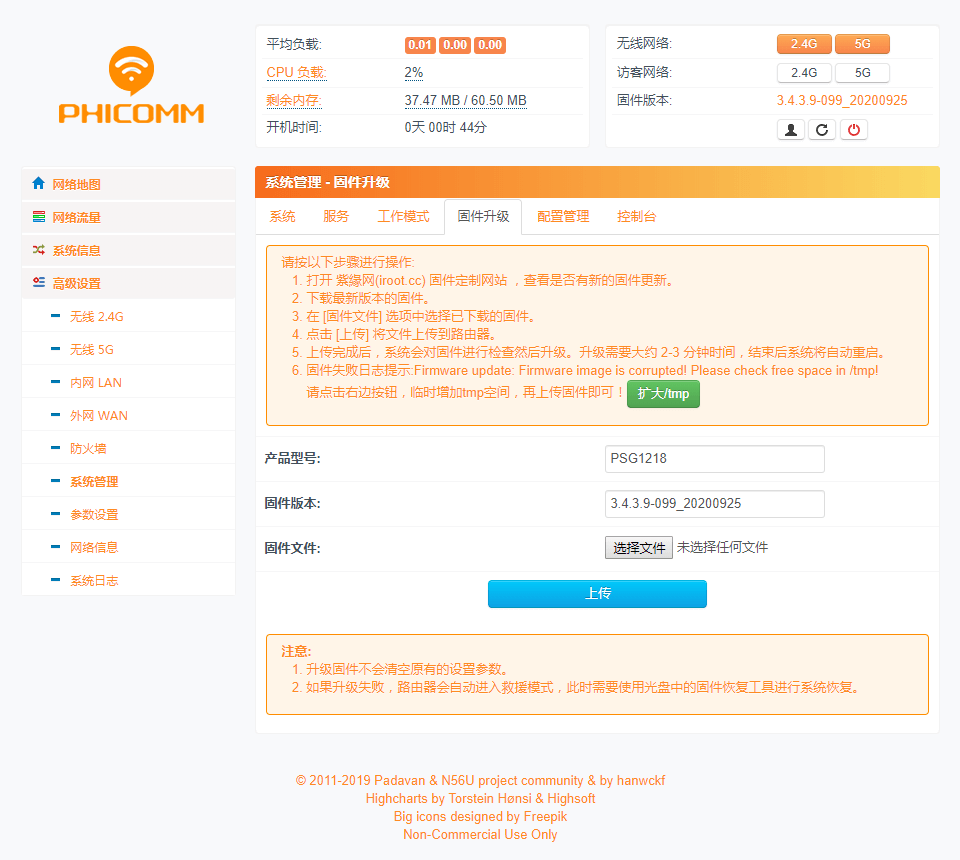The height and width of the screenshot is (860, 960).
Task: Click the 0.01 load average badge
Action: pyautogui.click(x=420, y=45)
